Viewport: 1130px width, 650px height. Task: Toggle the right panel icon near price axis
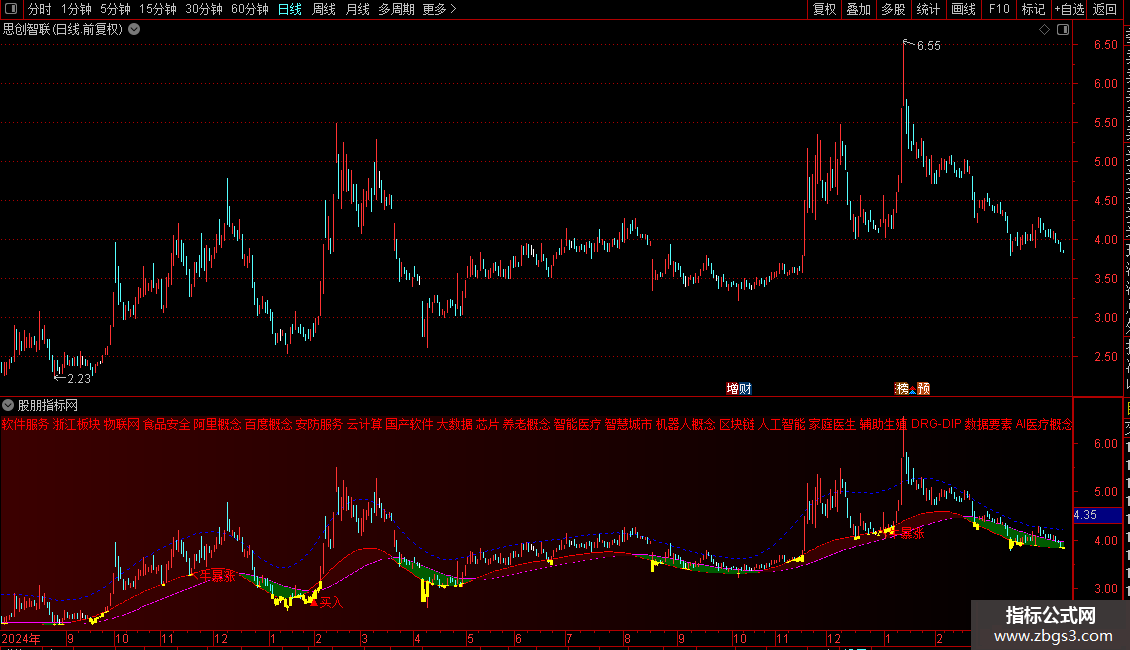pos(1063,30)
